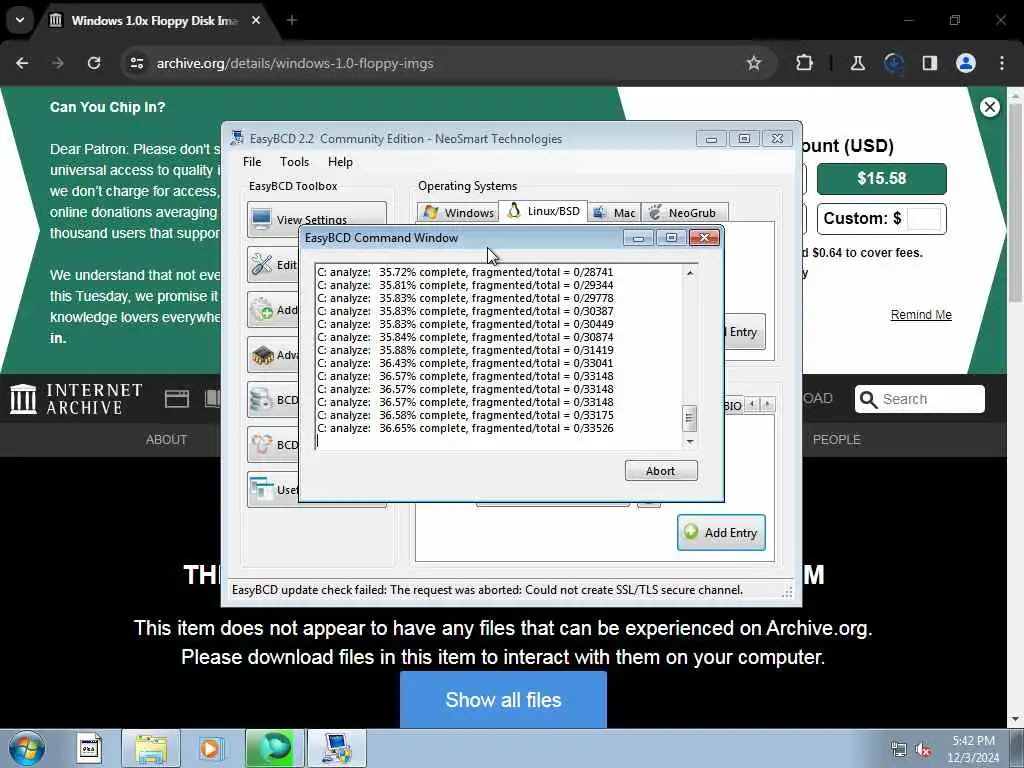Viewport: 1024px width, 768px height.
Task: Open the Windows Start menu
Action: pos(27,748)
